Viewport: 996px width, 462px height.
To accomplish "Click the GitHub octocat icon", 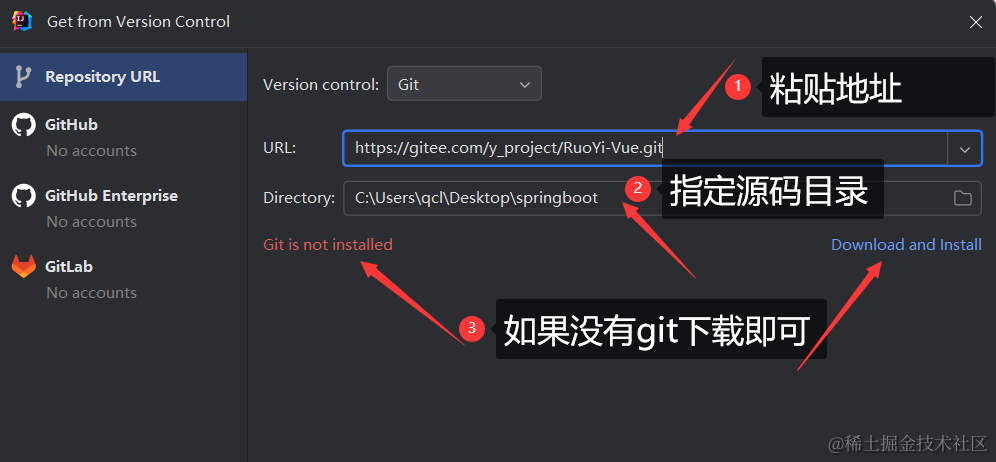I will tap(24, 125).
